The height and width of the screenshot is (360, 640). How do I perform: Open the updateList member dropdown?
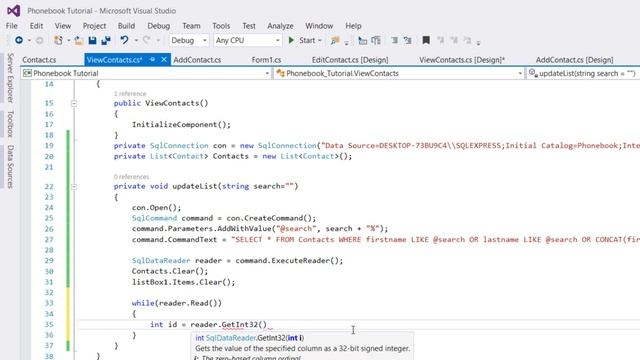583,73
